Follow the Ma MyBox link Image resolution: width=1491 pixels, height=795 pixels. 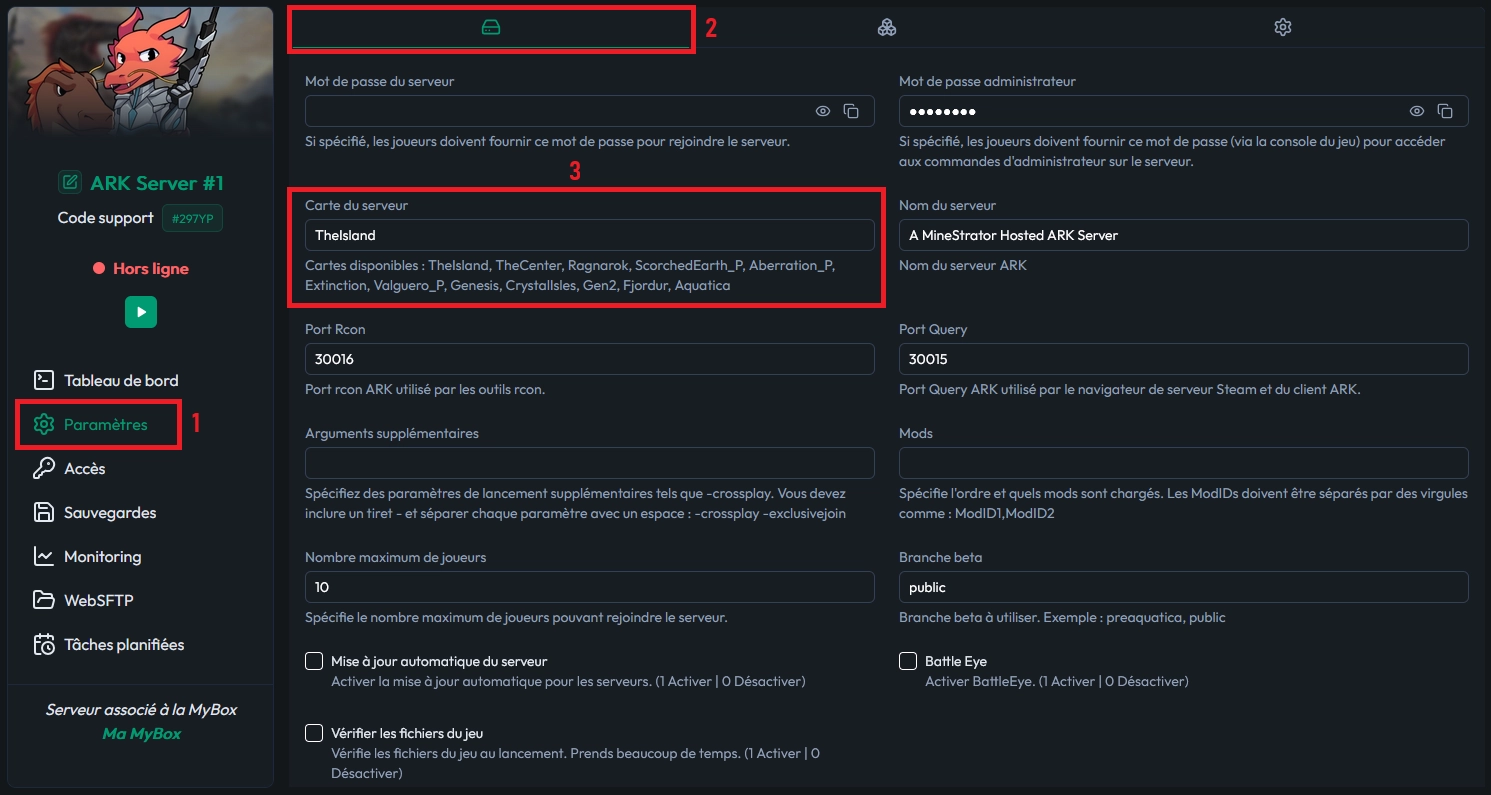[x=140, y=733]
